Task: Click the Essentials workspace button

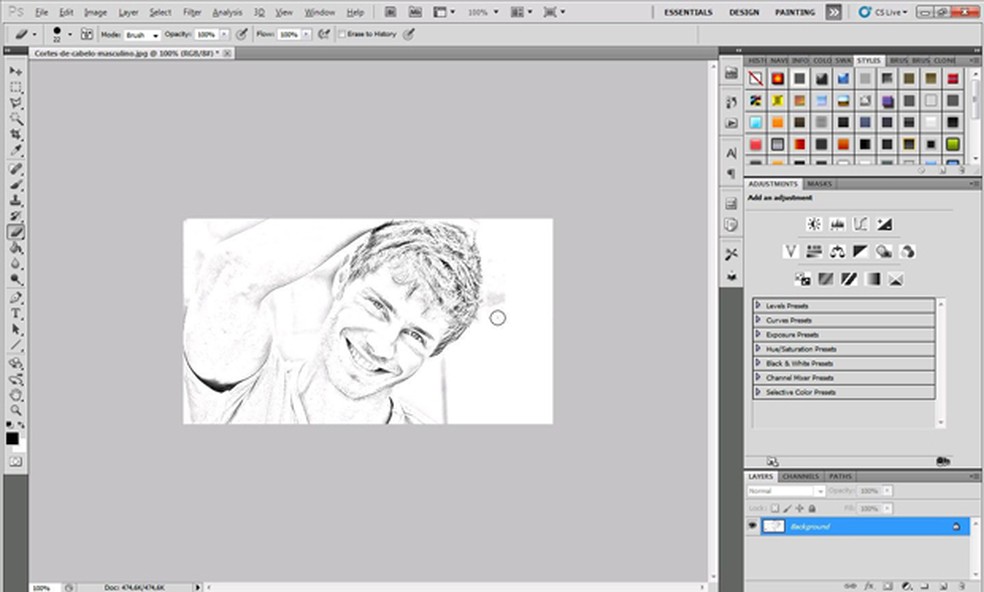Action: pyautogui.click(x=688, y=12)
